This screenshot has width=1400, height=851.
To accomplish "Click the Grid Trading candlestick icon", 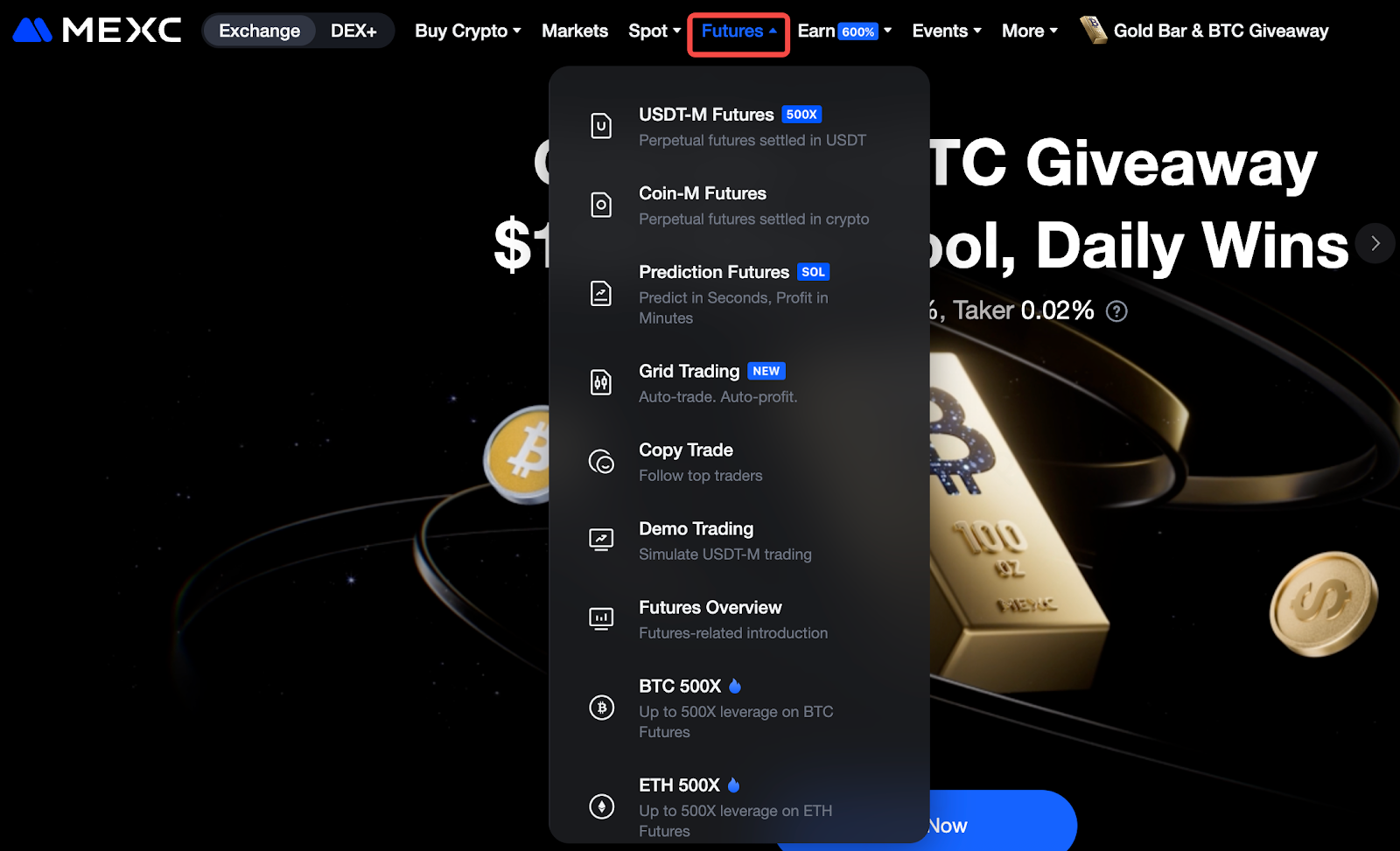I will tap(601, 382).
